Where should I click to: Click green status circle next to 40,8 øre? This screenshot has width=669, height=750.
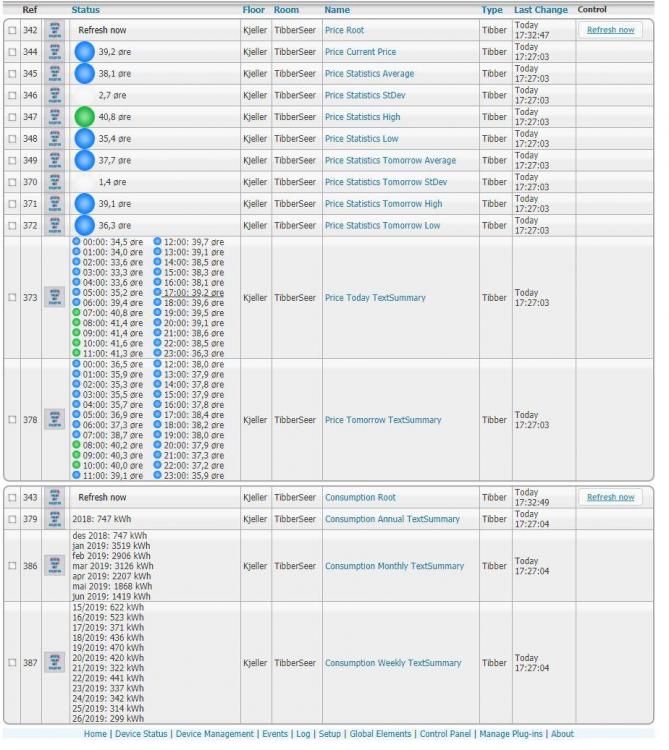click(85, 117)
